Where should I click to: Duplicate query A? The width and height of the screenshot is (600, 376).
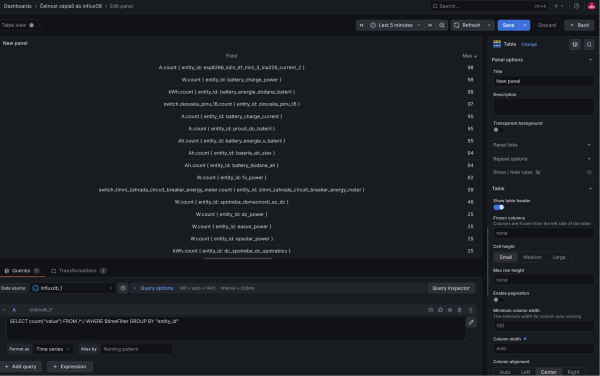click(440, 310)
